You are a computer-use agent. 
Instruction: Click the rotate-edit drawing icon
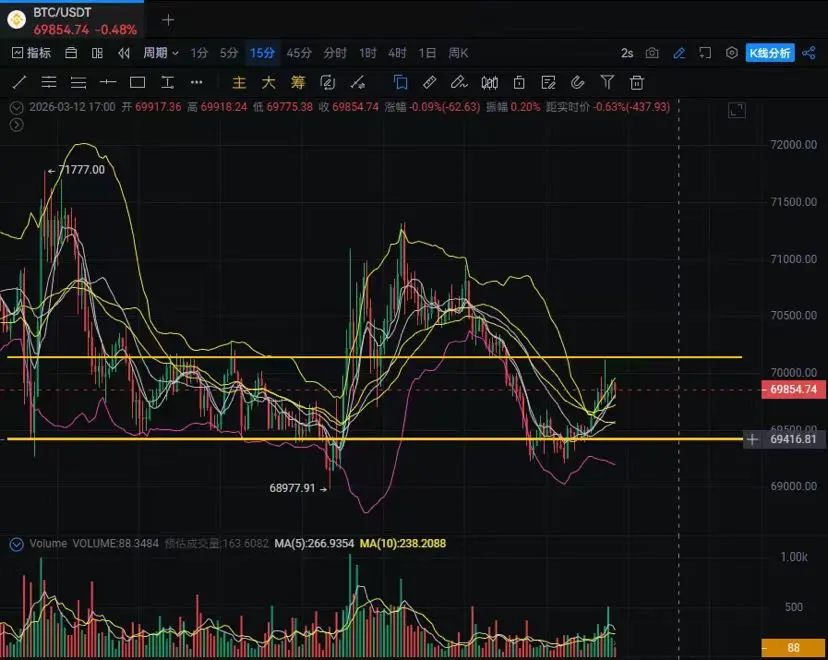[x=327, y=82]
